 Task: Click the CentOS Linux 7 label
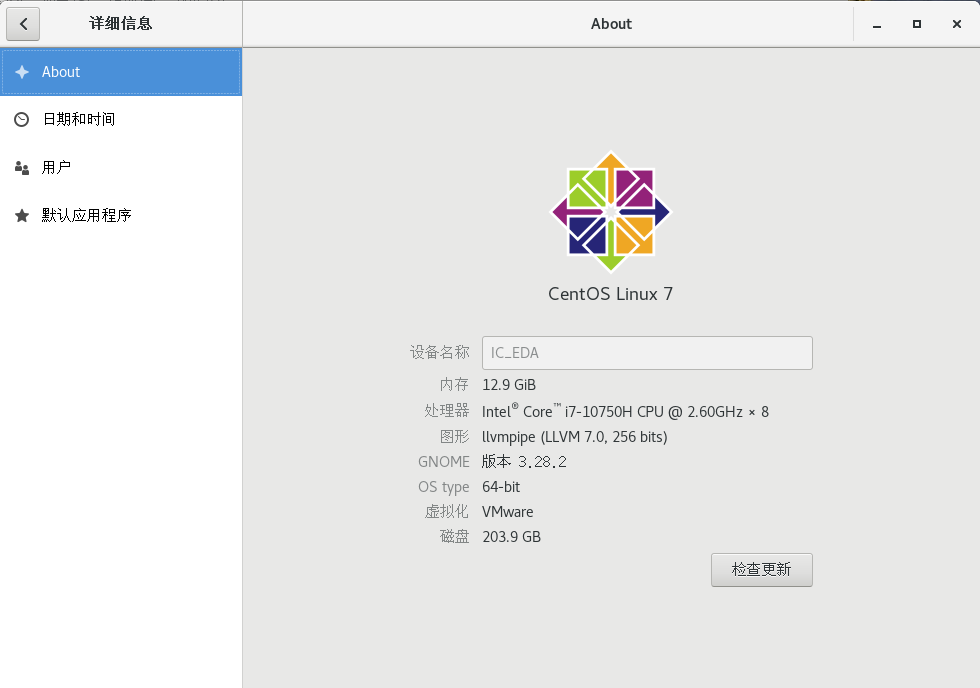pos(610,294)
